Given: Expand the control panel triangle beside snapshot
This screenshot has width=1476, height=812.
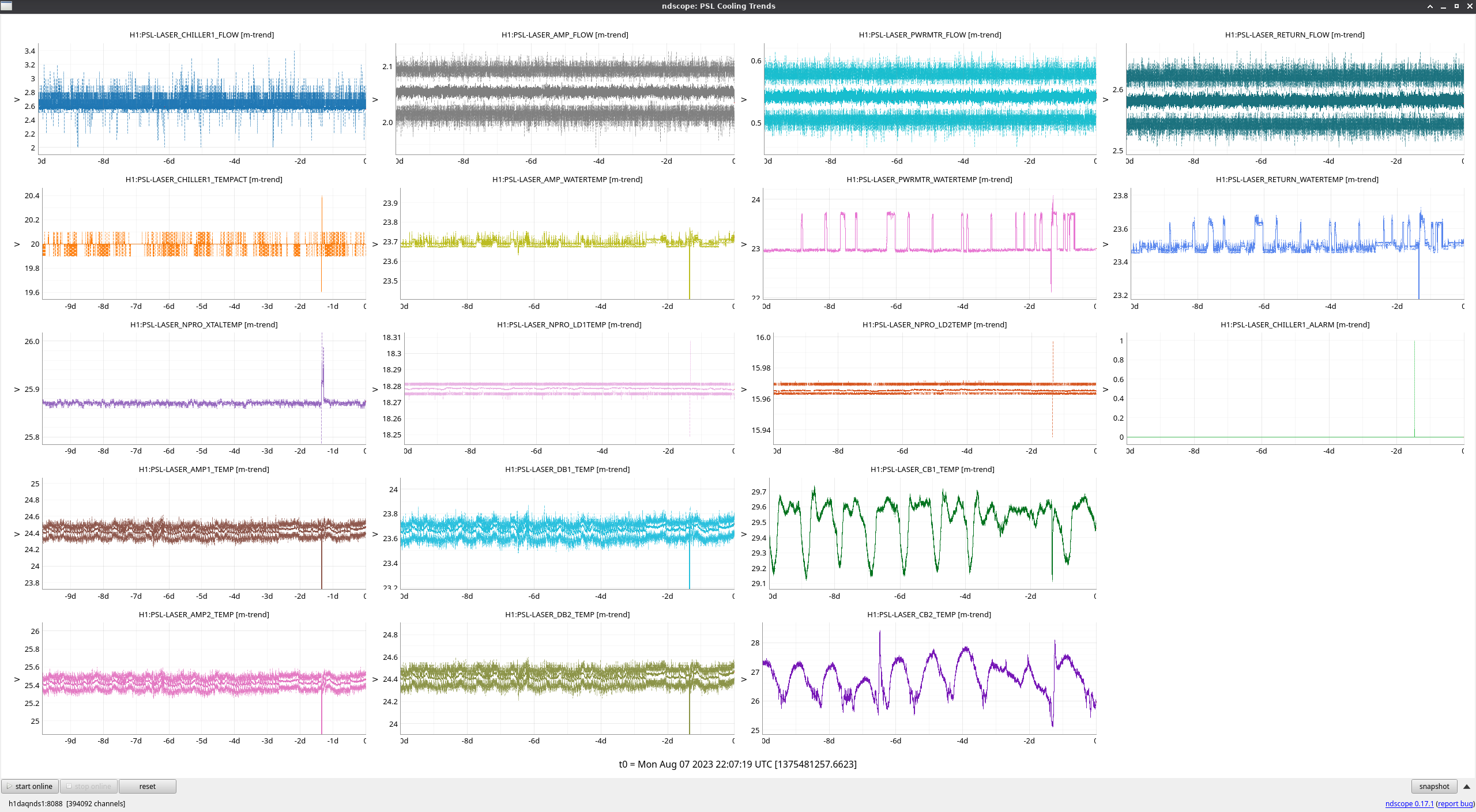Looking at the screenshot, I should click(1466, 786).
